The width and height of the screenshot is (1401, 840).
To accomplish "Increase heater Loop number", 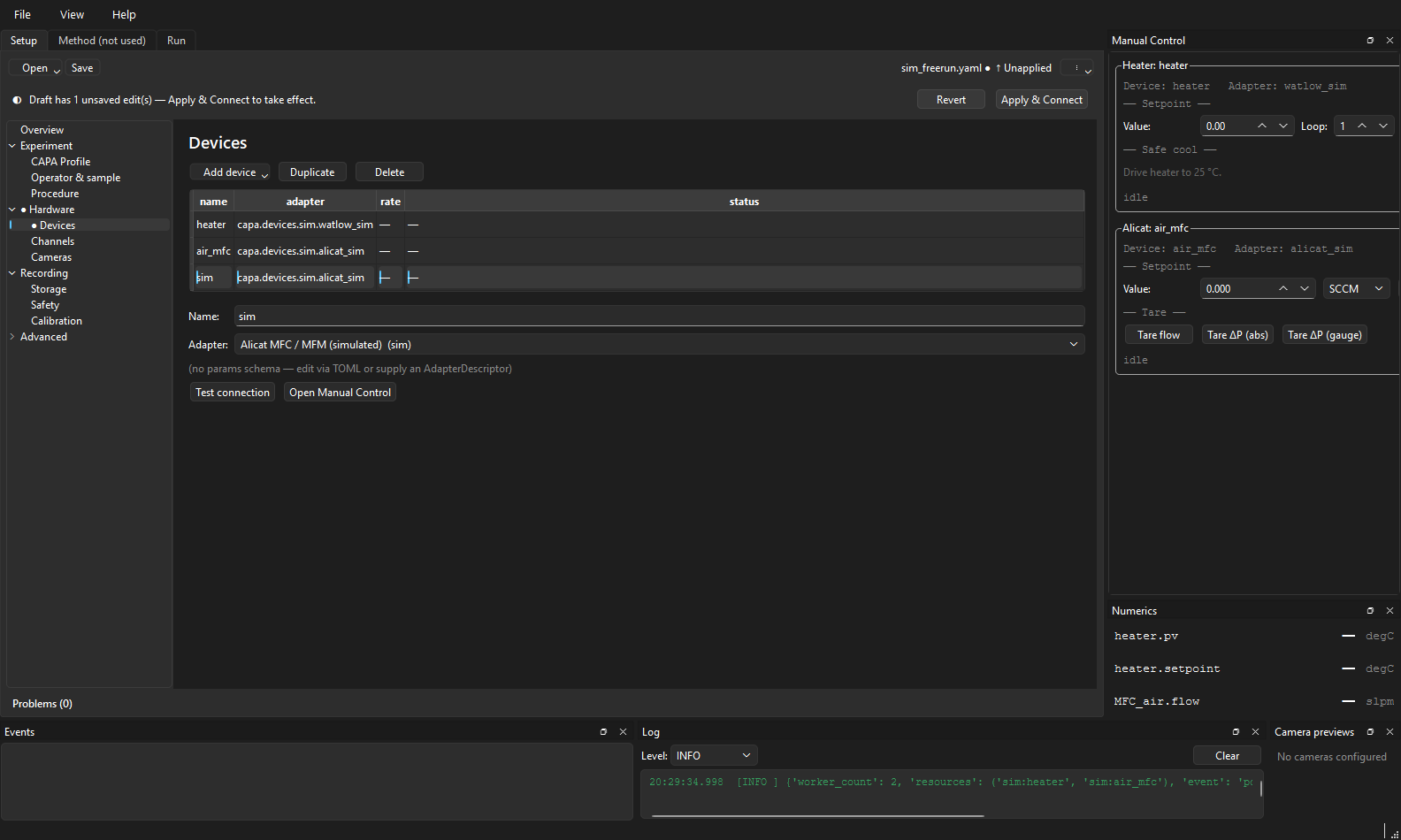I will (x=1362, y=126).
